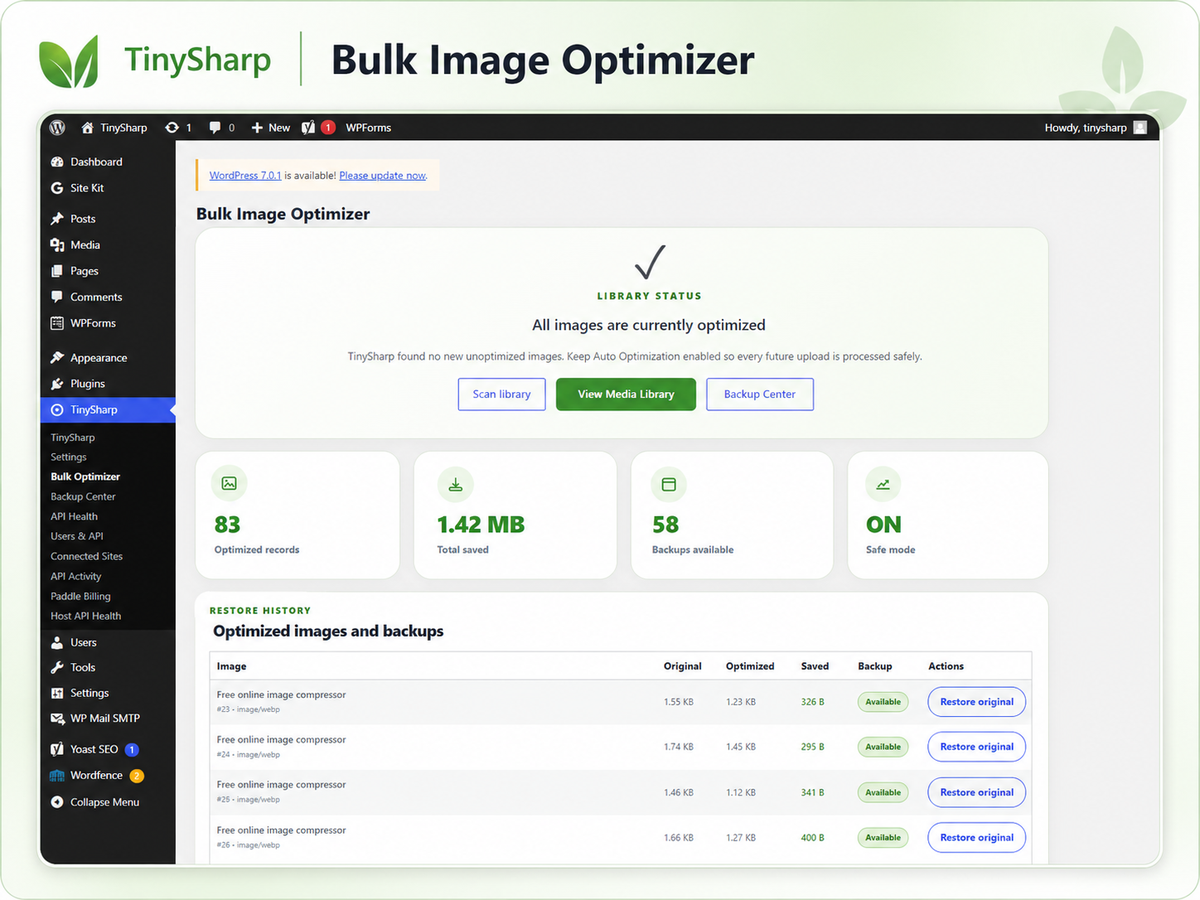
Task: Click the 58 backups available value
Action: point(665,525)
